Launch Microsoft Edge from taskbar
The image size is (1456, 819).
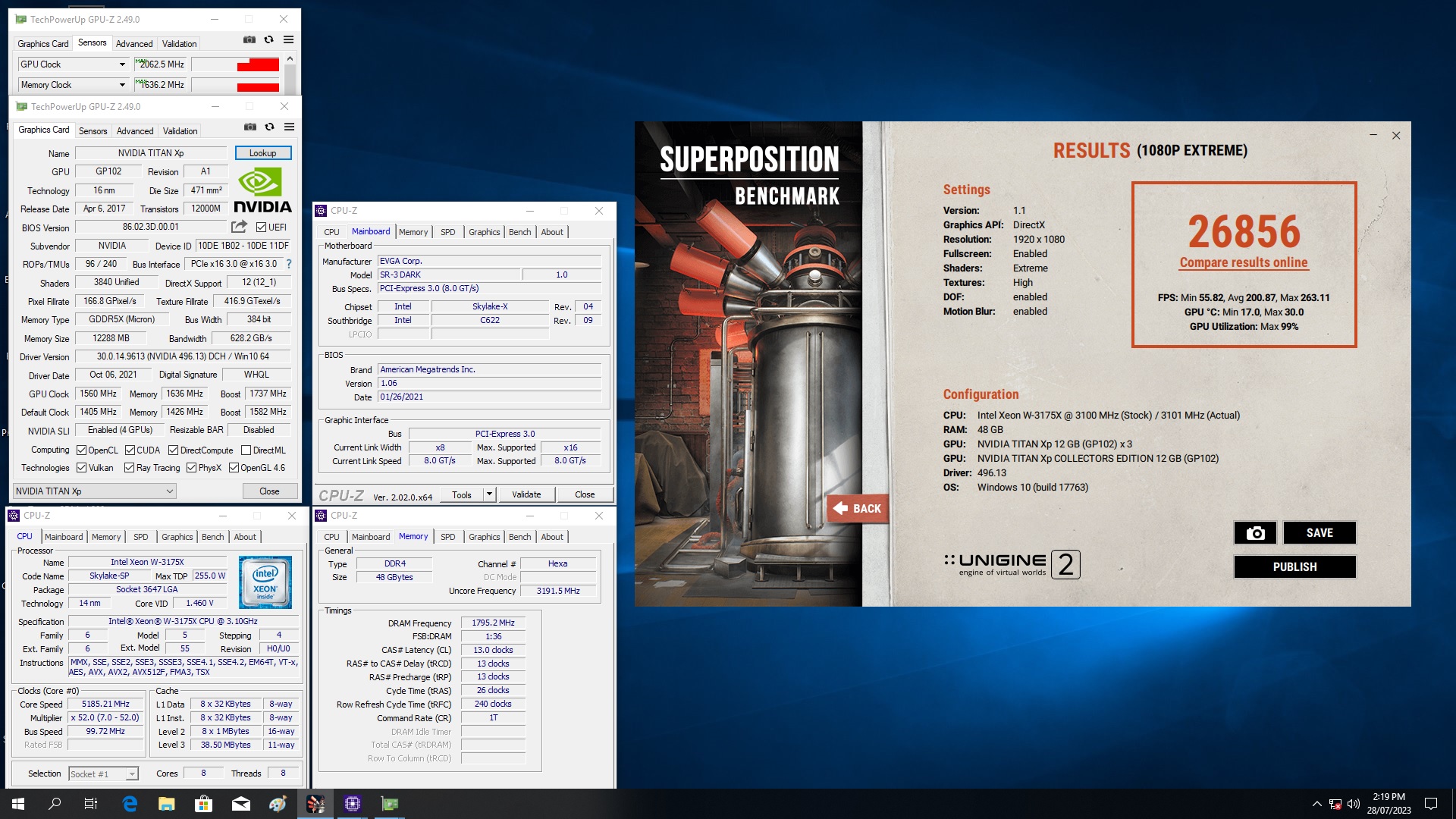[x=130, y=804]
